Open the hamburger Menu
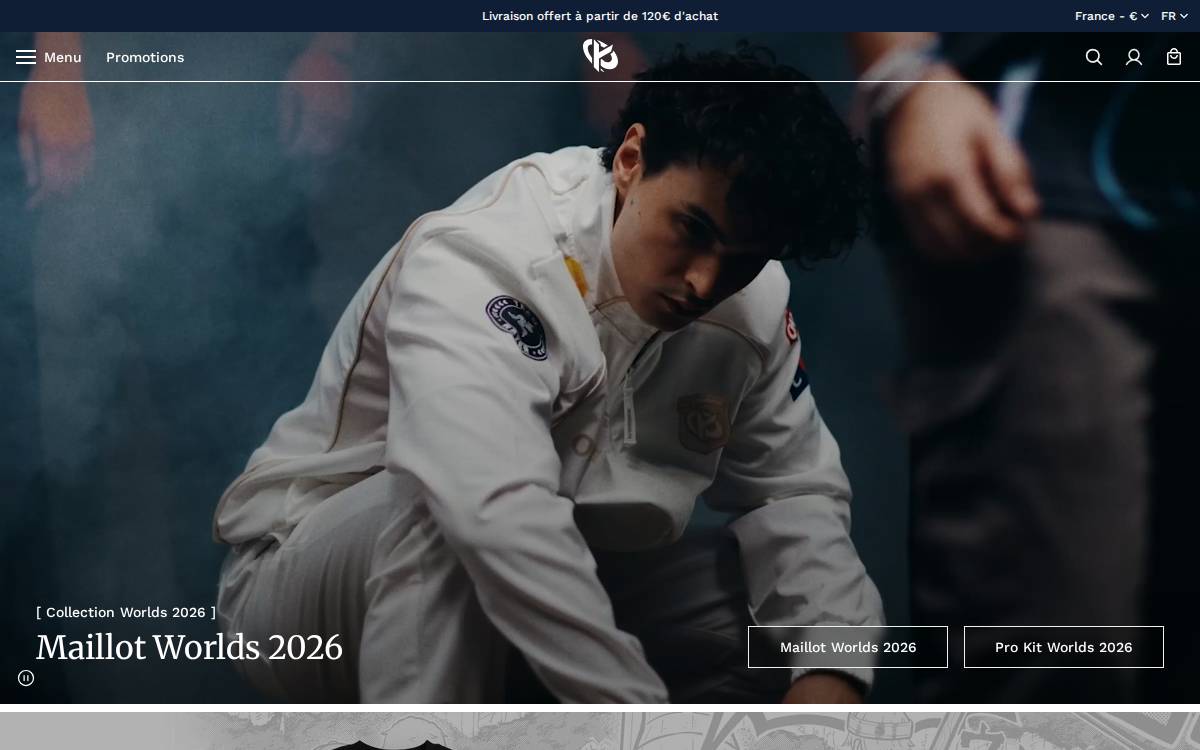Screen dimensions: 1200x750 click(x=48, y=57)
